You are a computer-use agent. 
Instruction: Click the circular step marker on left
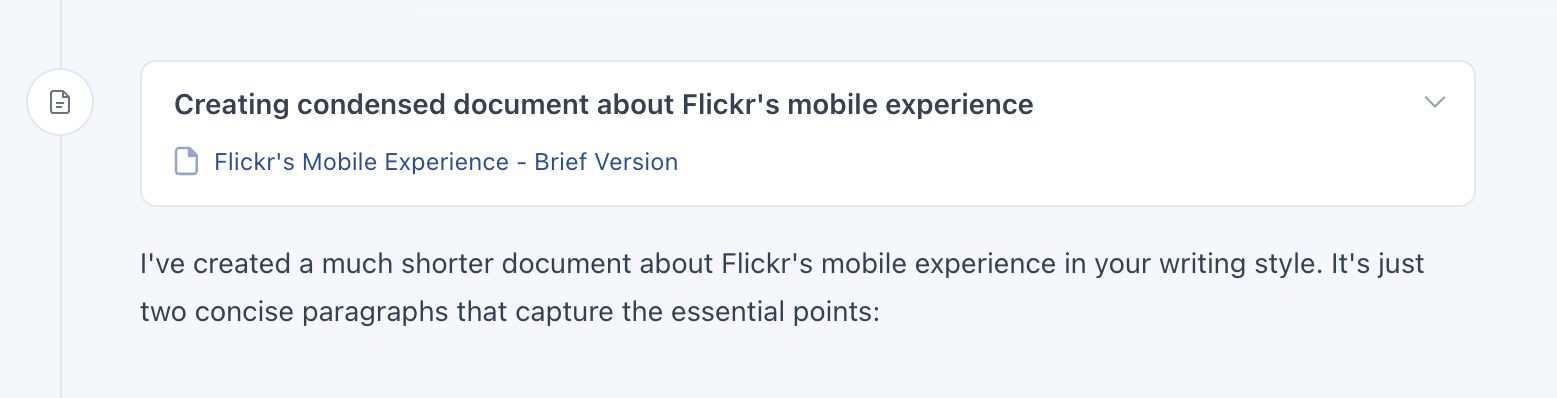click(60, 102)
